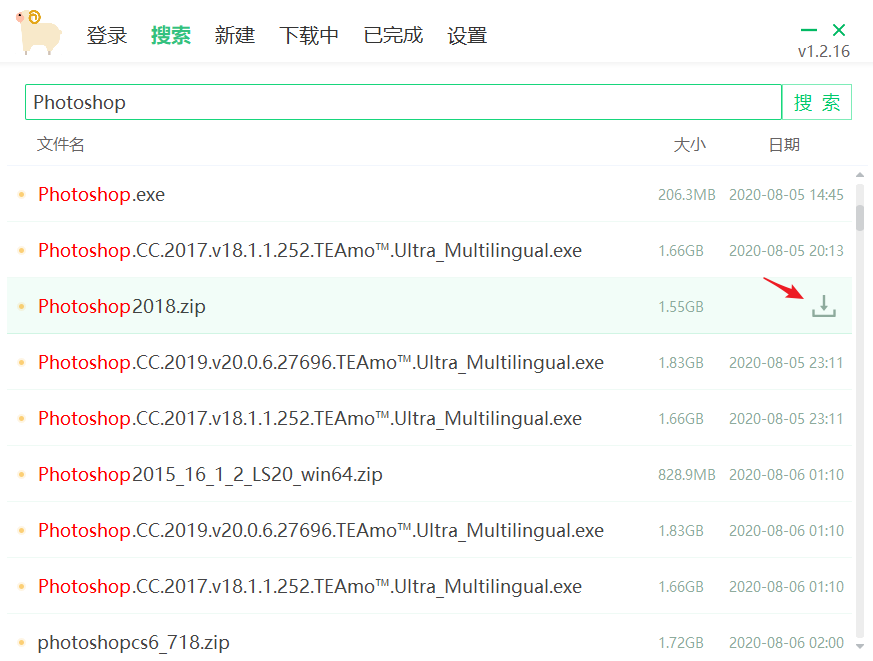The image size is (873, 661).
Task: Sort by 日期 date column header
Action: 784,145
